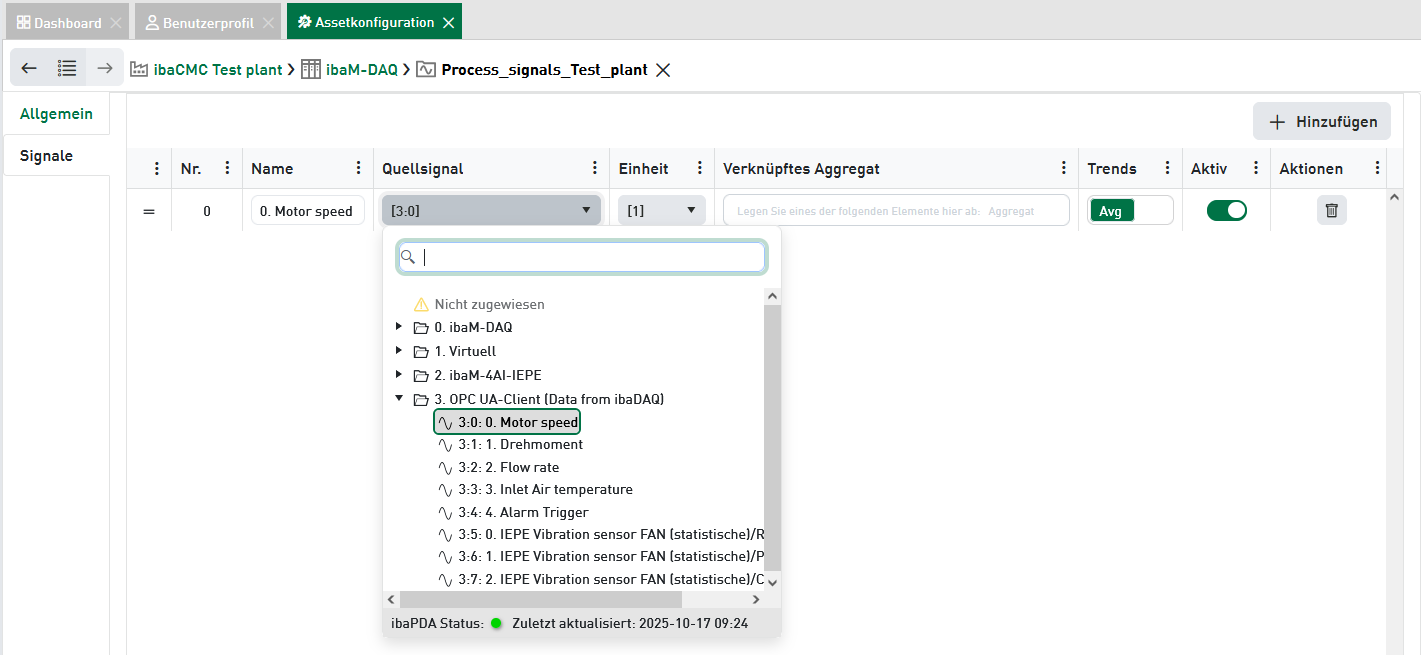The height and width of the screenshot is (655, 1421).
Task: Open the Einheit [1] dropdown
Action: click(x=661, y=211)
